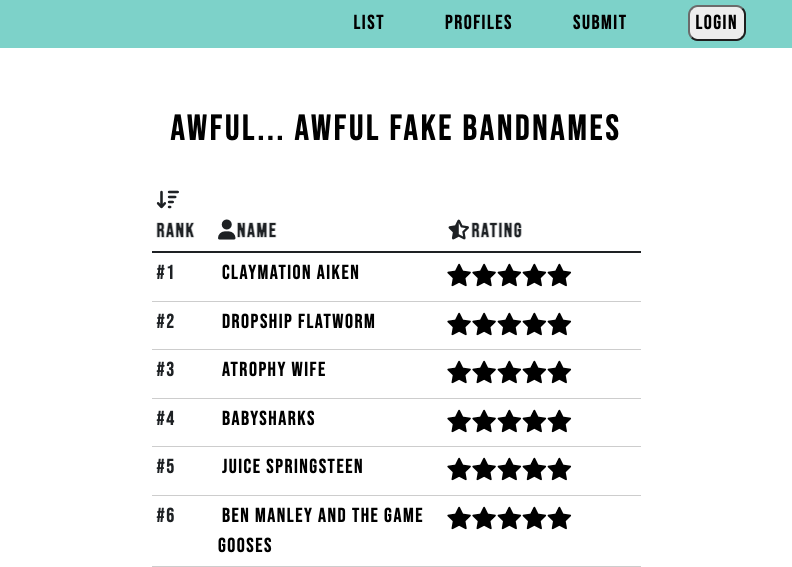The height and width of the screenshot is (567, 792).
Task: Click third star for Atrophy Wife
Action: [509, 373]
